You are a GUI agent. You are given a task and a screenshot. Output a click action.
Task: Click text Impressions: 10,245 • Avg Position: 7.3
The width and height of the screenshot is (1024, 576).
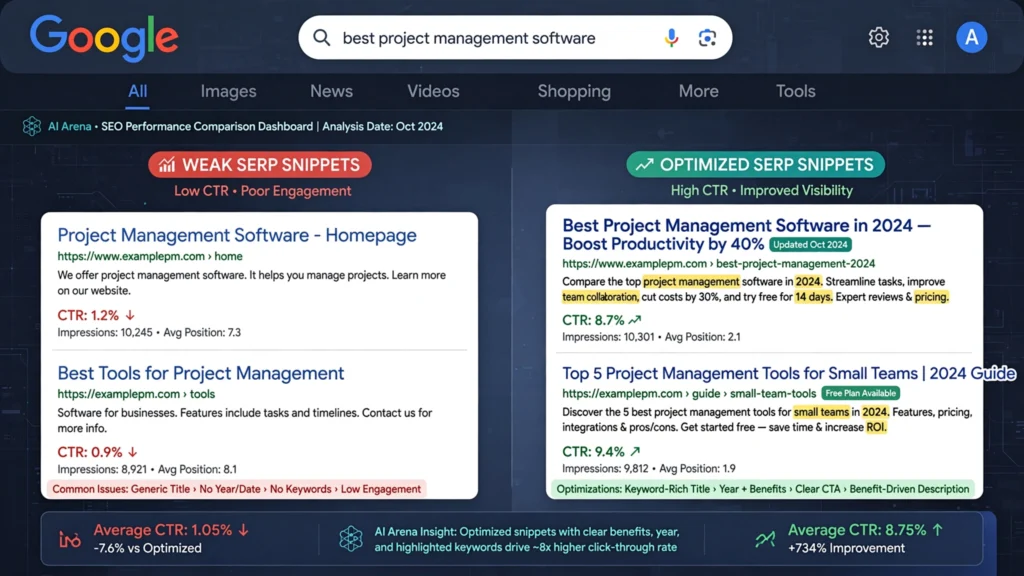pos(149,332)
